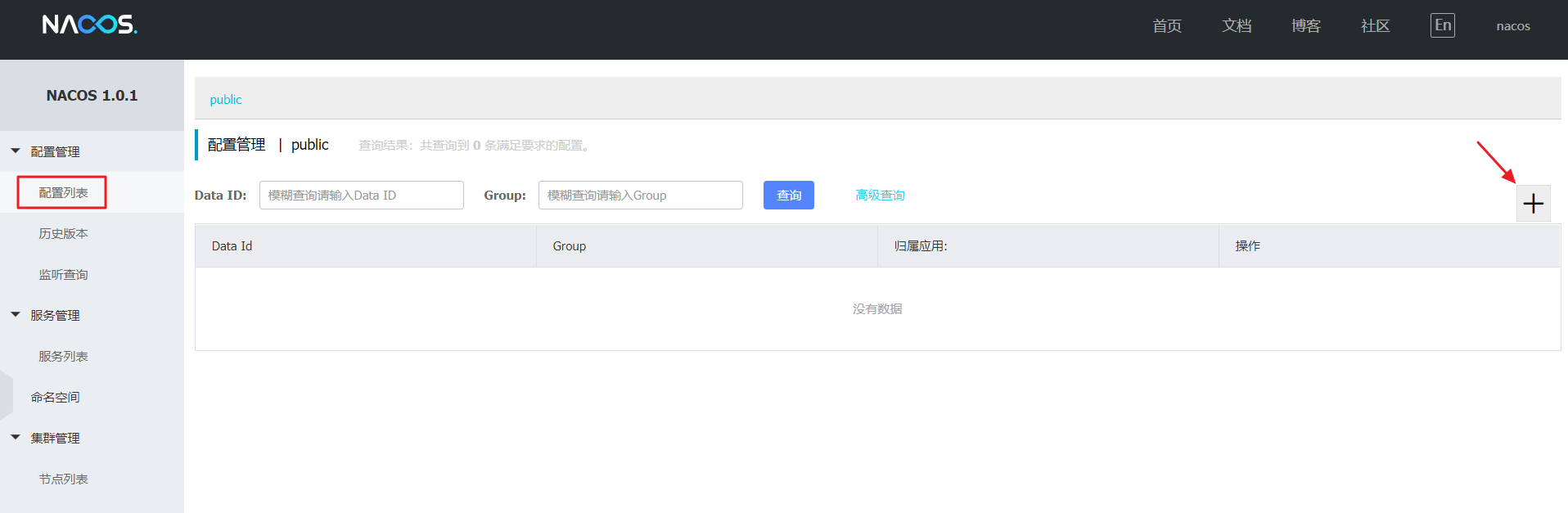Viewport: 1568px width, 513px height.
Task: Select the public namespace tab
Action: click(x=226, y=100)
